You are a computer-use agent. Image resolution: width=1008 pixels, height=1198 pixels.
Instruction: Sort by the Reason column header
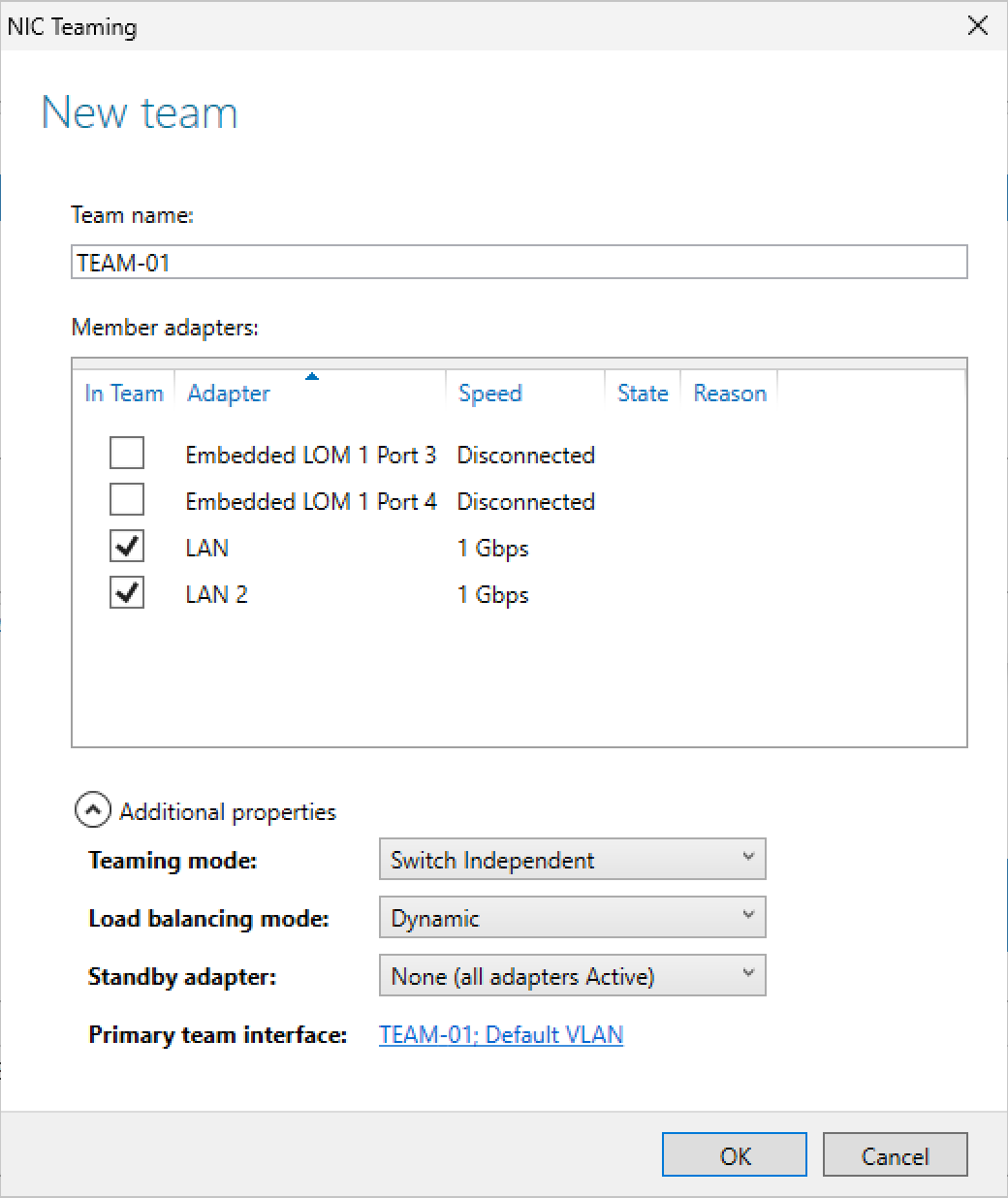click(x=730, y=394)
